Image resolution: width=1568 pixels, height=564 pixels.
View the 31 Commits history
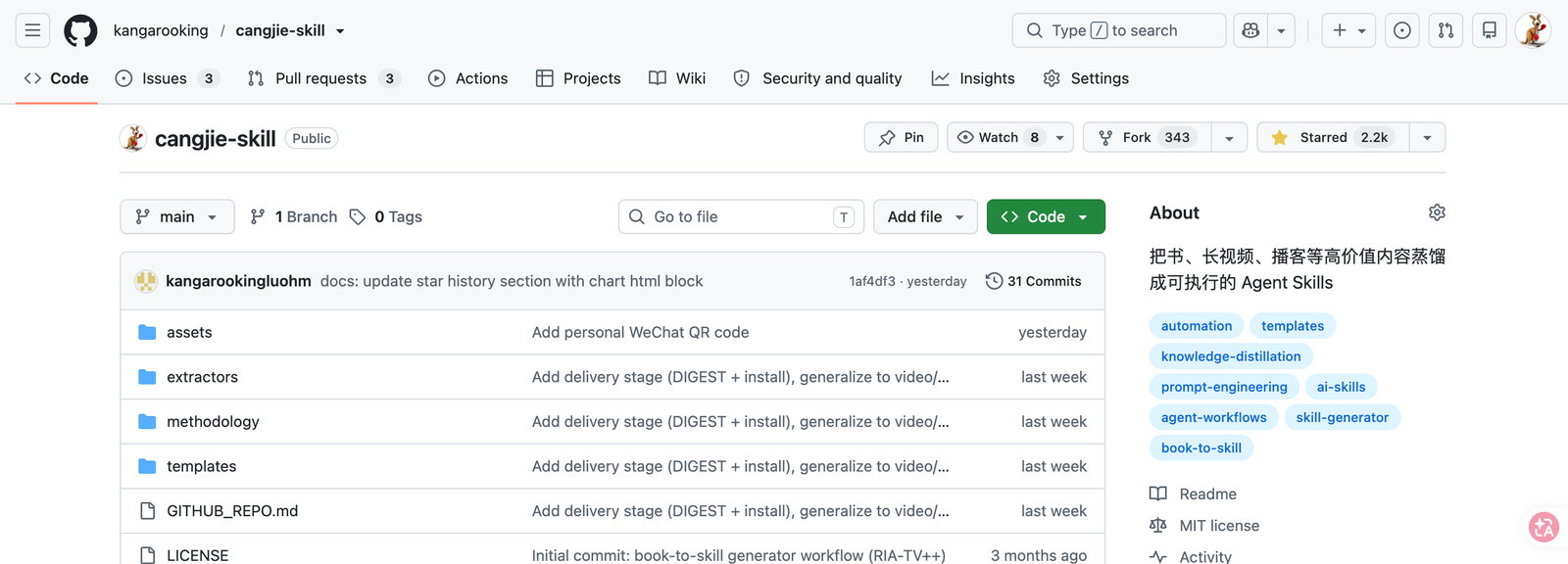(x=1034, y=281)
